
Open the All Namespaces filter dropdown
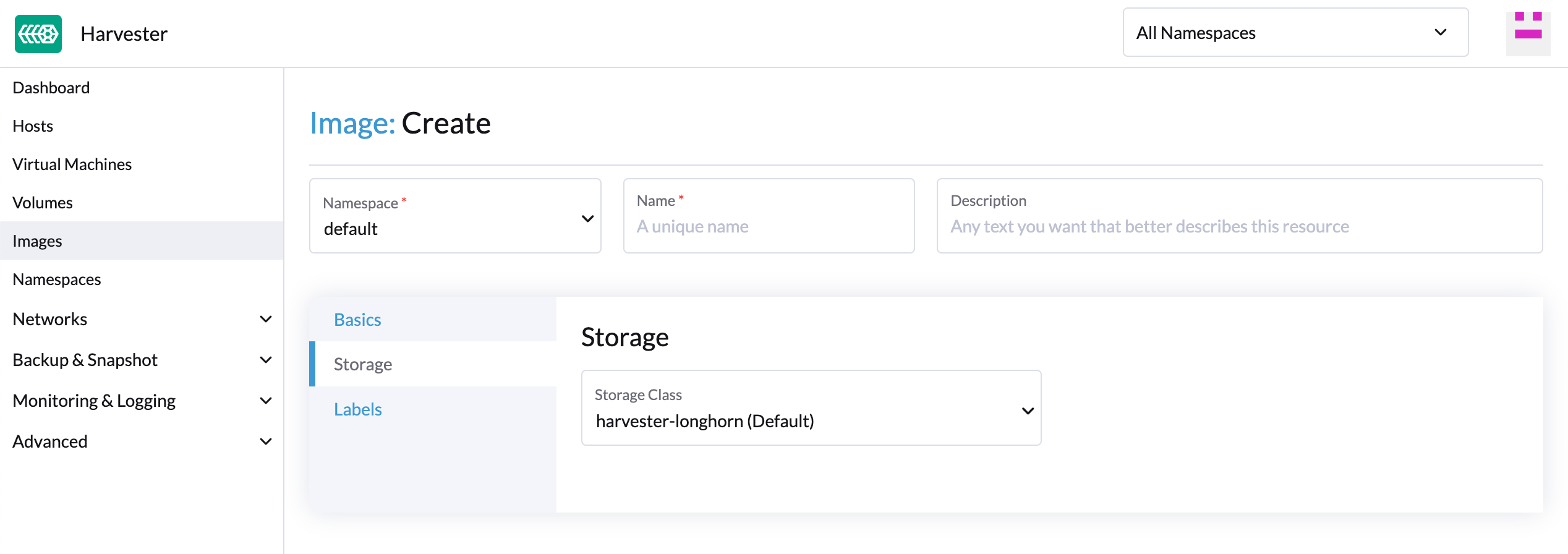(1295, 33)
